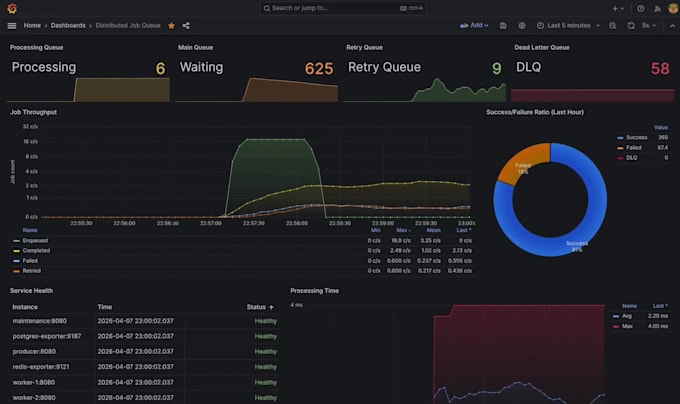Open the plus new-item dropdown
Screen dimensions: 680x404
coord(618,8)
